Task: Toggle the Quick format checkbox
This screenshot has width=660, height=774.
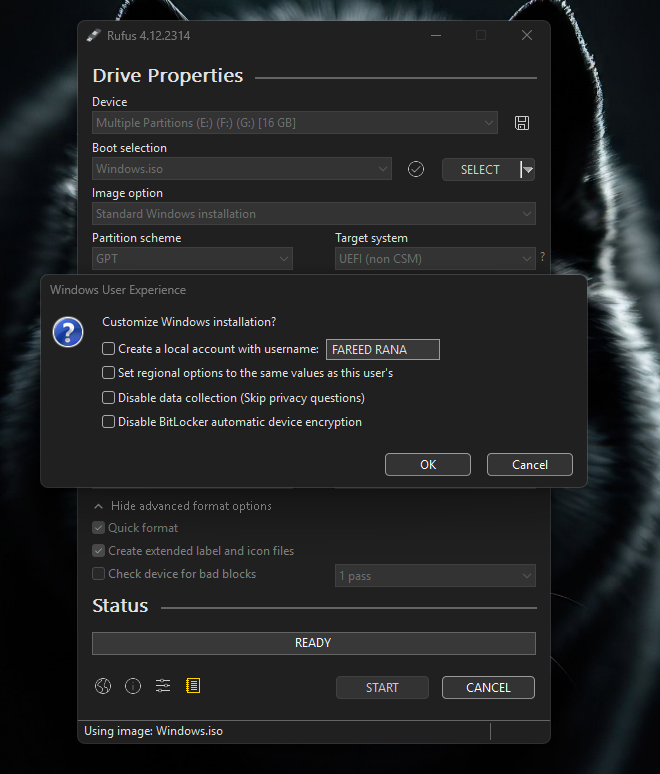Action: [99, 528]
